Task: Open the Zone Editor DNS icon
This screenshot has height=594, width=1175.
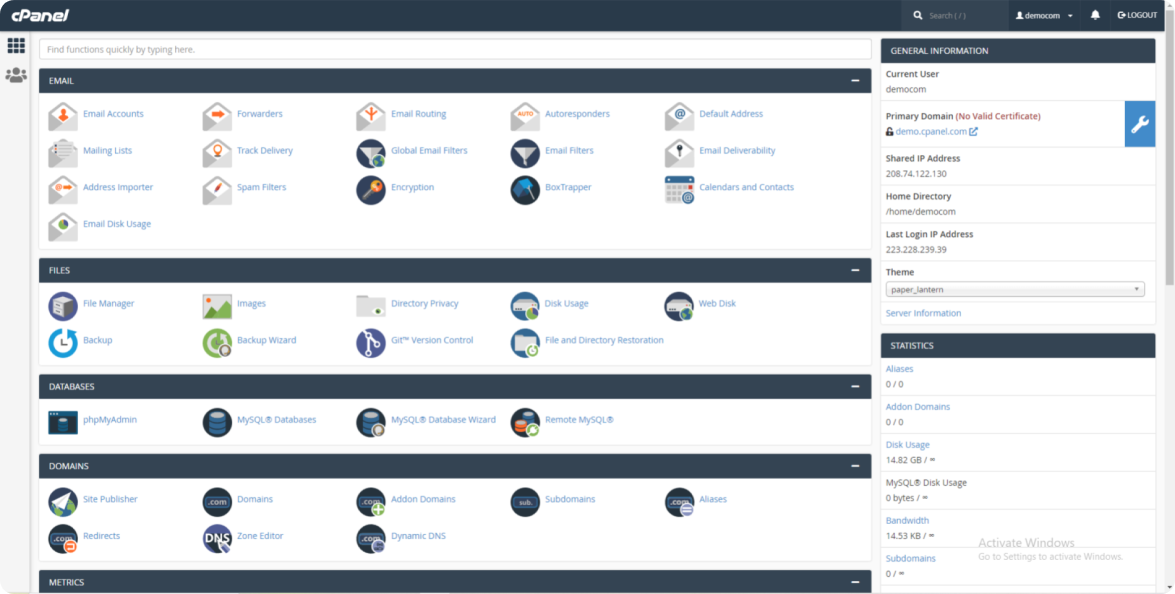Action: tap(217, 538)
